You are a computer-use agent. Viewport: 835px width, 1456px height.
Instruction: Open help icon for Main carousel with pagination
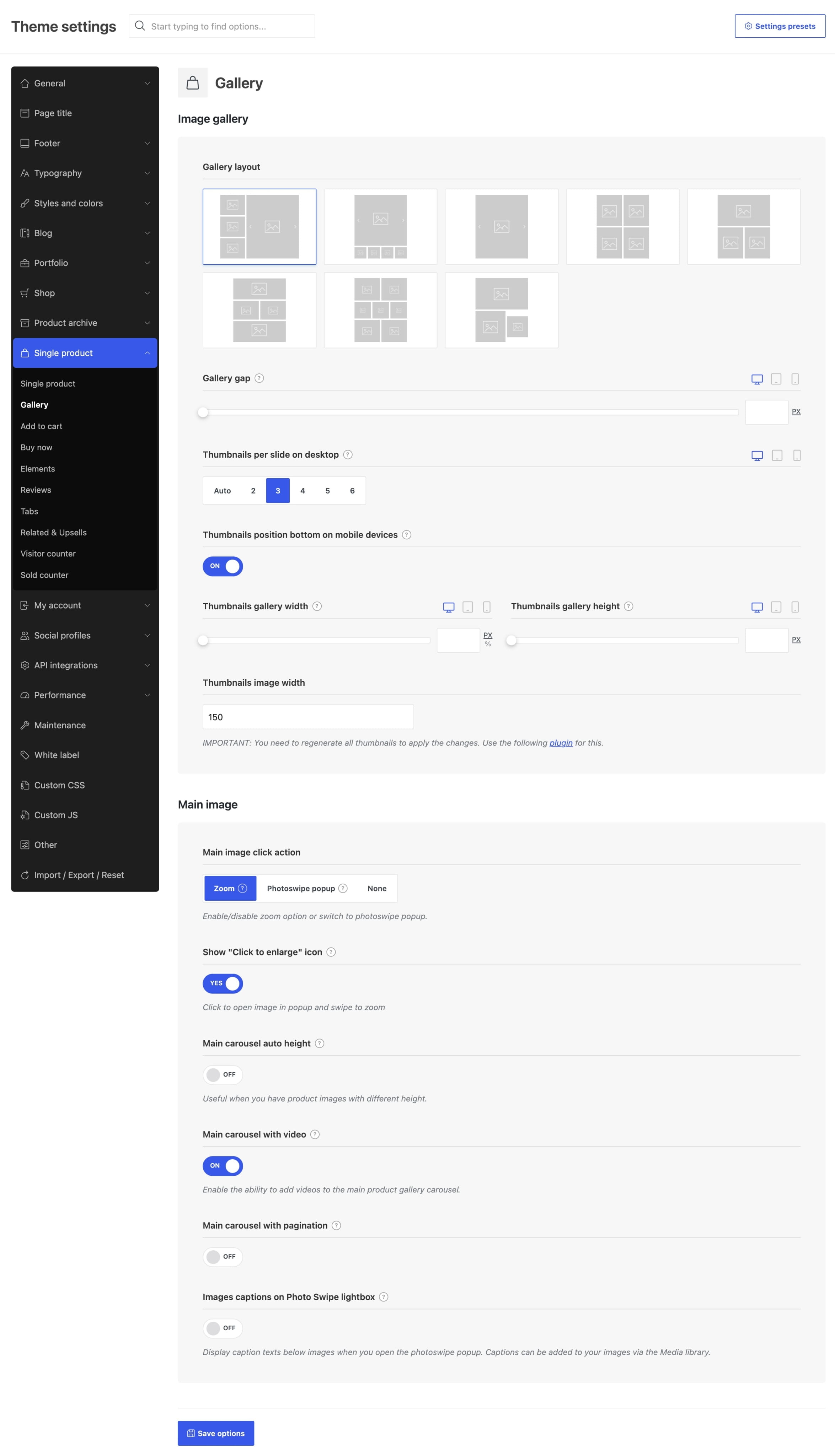click(337, 1225)
